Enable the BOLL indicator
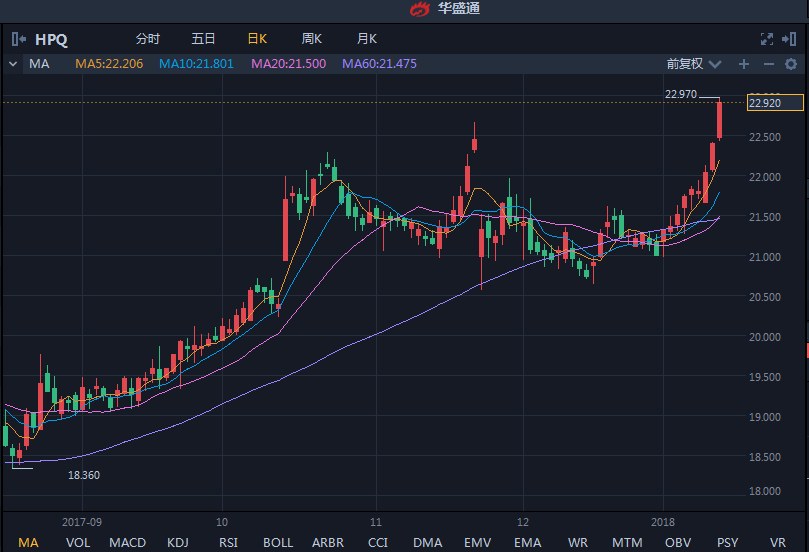The width and height of the screenshot is (809, 552). 278,542
